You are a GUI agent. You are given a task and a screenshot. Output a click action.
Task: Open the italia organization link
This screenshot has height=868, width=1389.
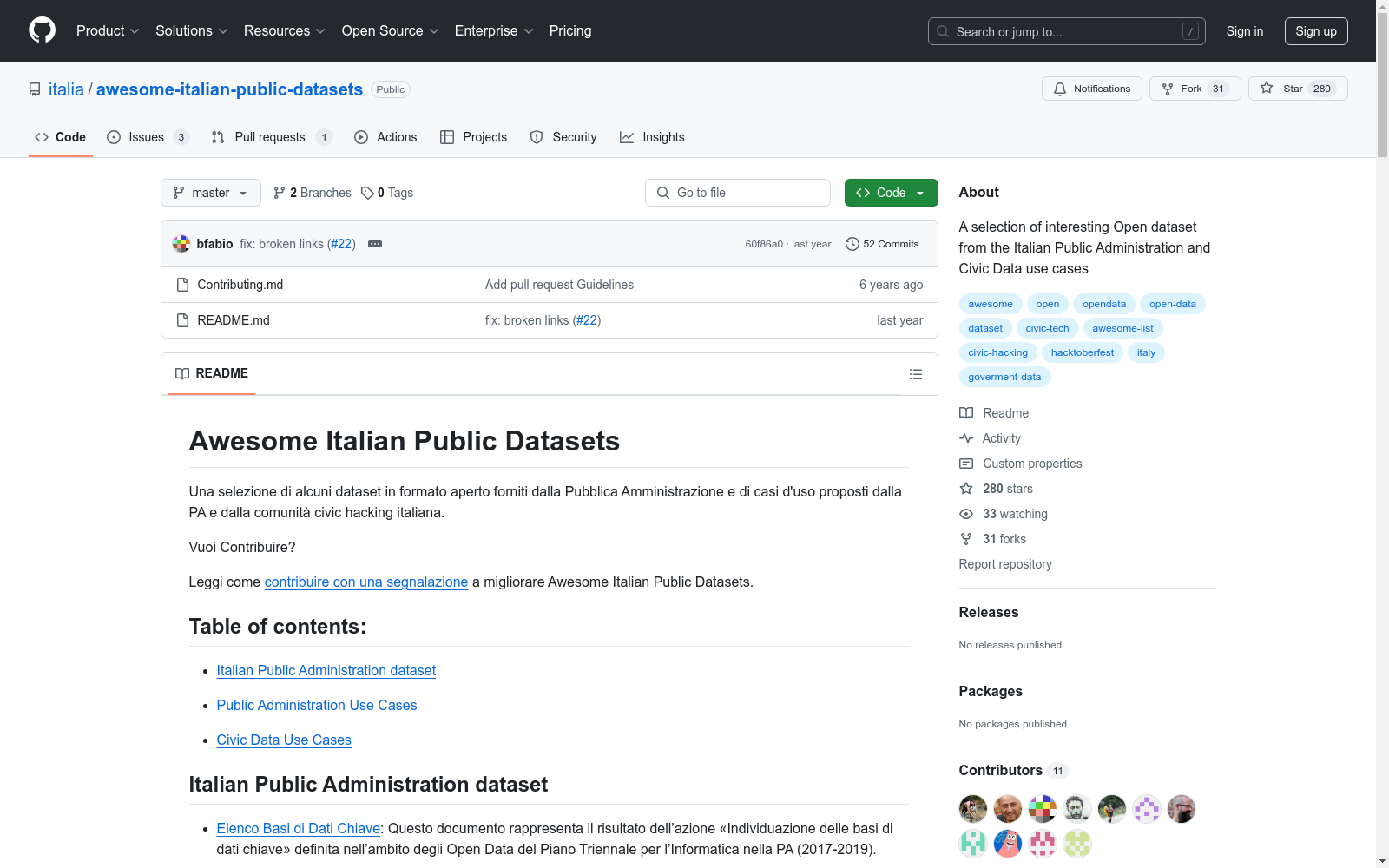pos(66,89)
